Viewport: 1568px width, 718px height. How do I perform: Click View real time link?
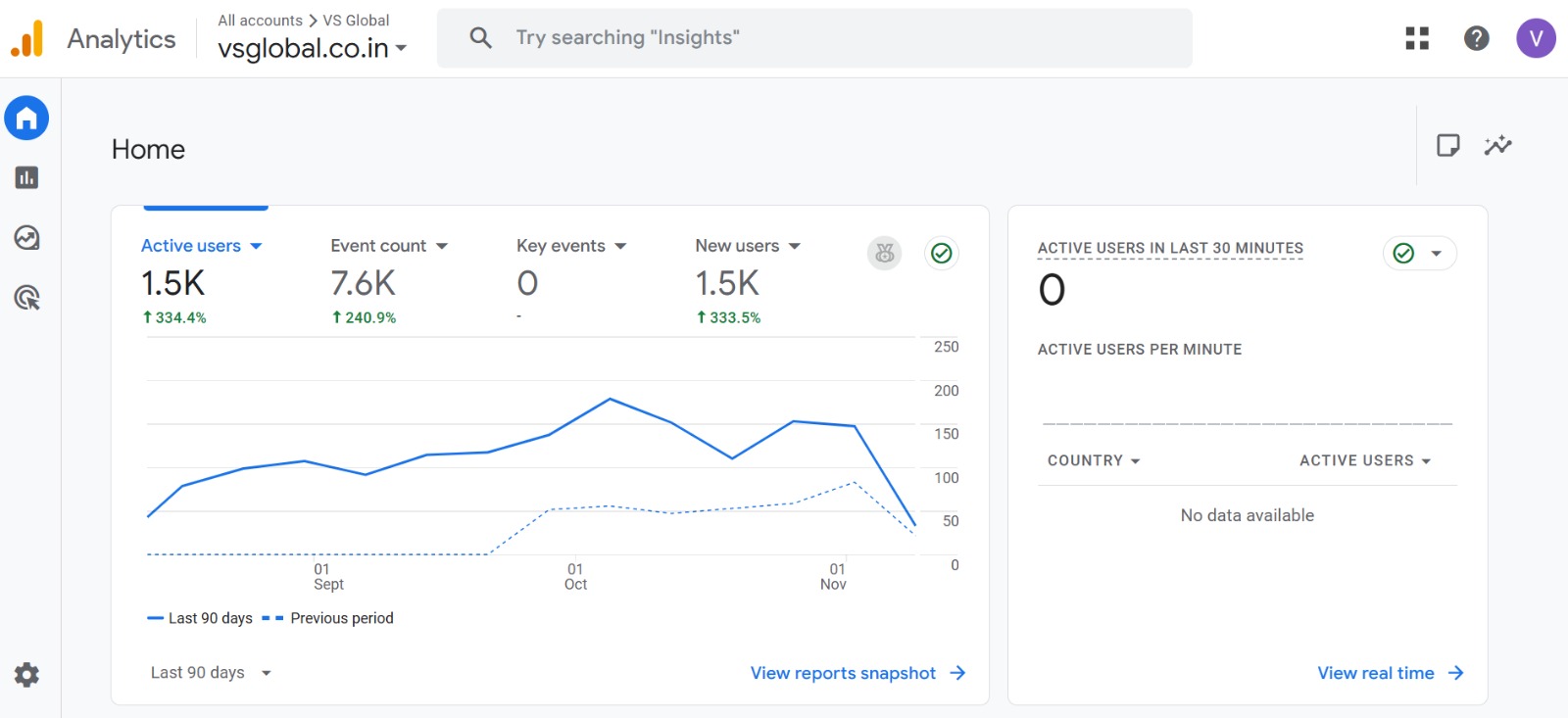point(1390,673)
